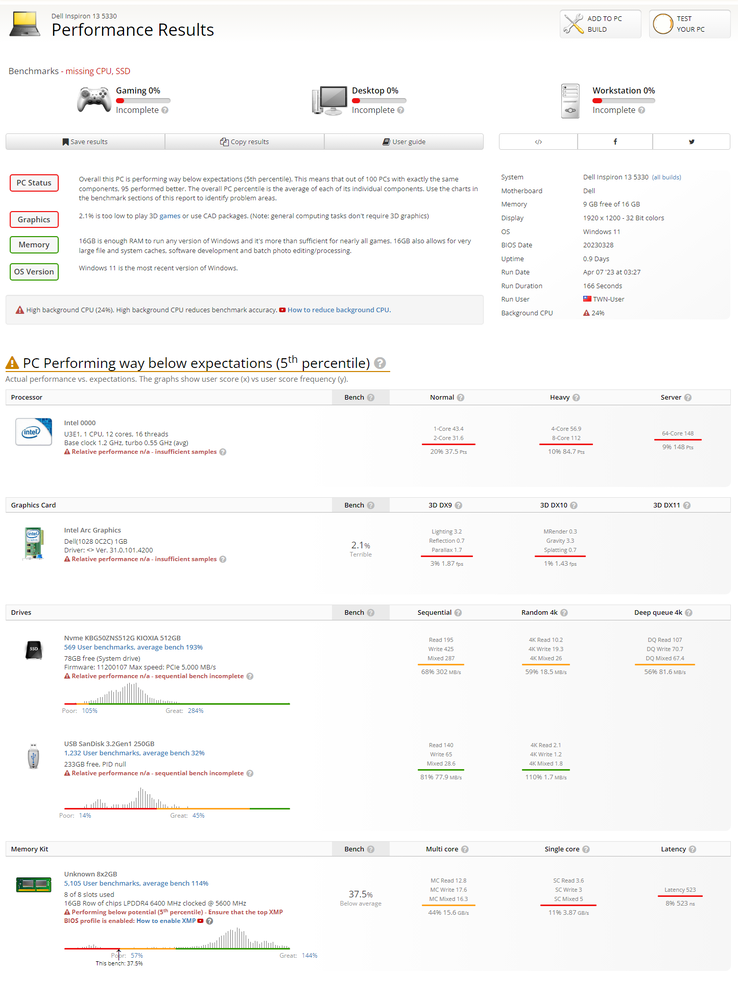Image resolution: width=738 pixels, height=995 pixels.
Task: Open 5,105 User benchmarks link for memory
Action: tap(136, 884)
